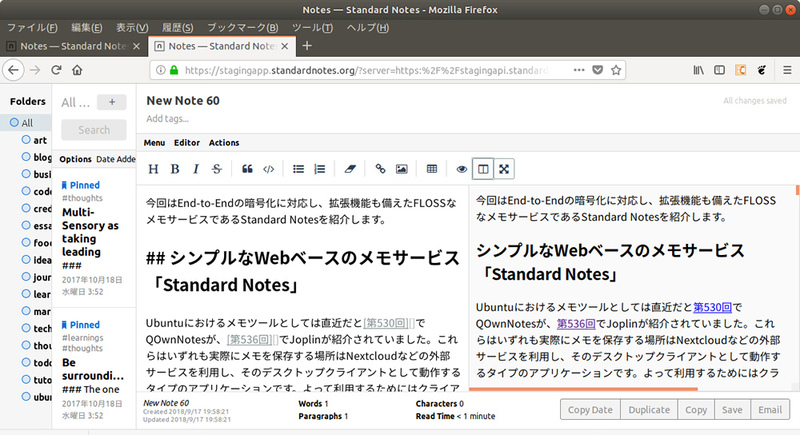Viewport: 800px width, 435px height.
Task: Reload the page in Firefox
Action: [56, 70]
